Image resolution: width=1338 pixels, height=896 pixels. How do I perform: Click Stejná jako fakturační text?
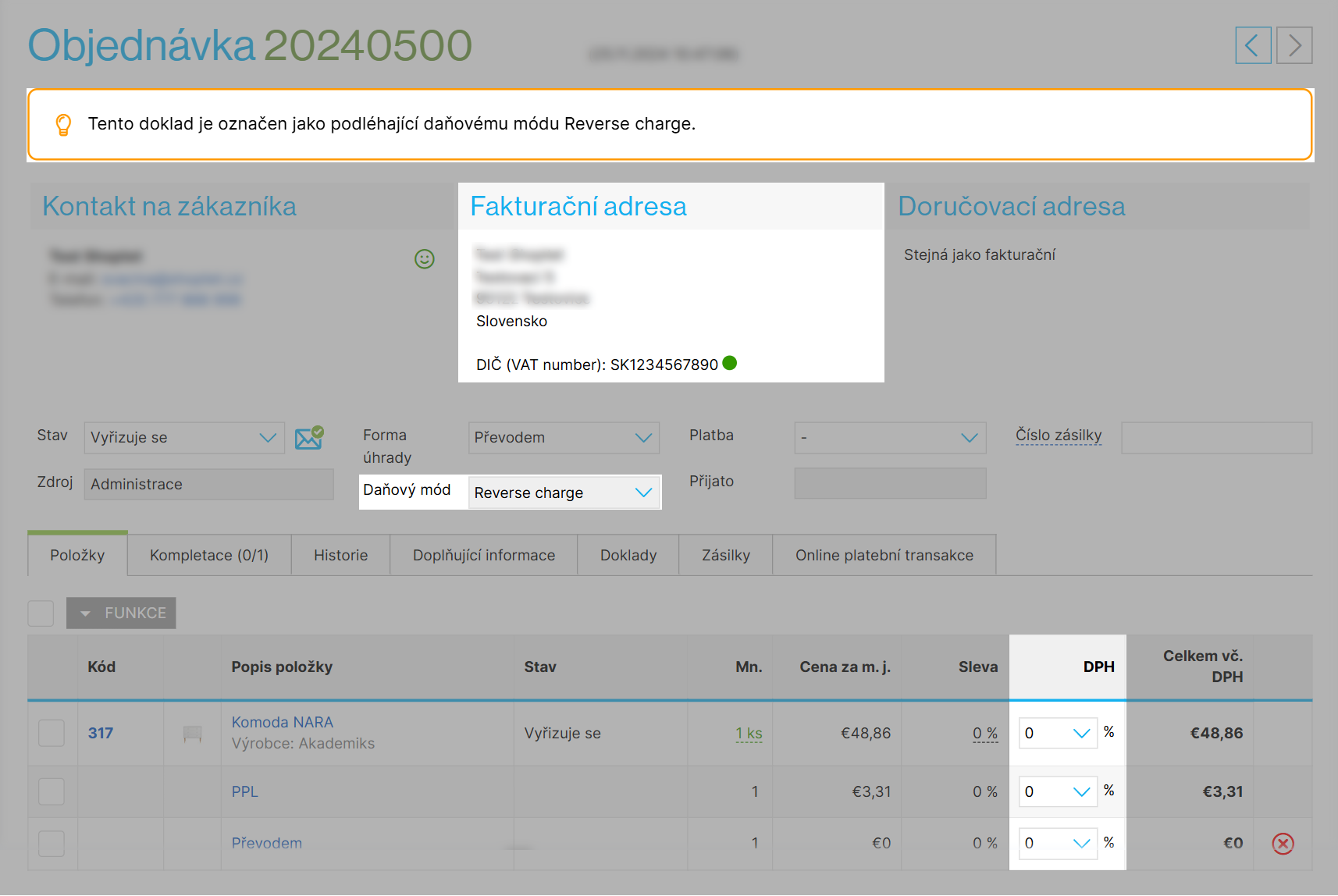[x=980, y=254]
